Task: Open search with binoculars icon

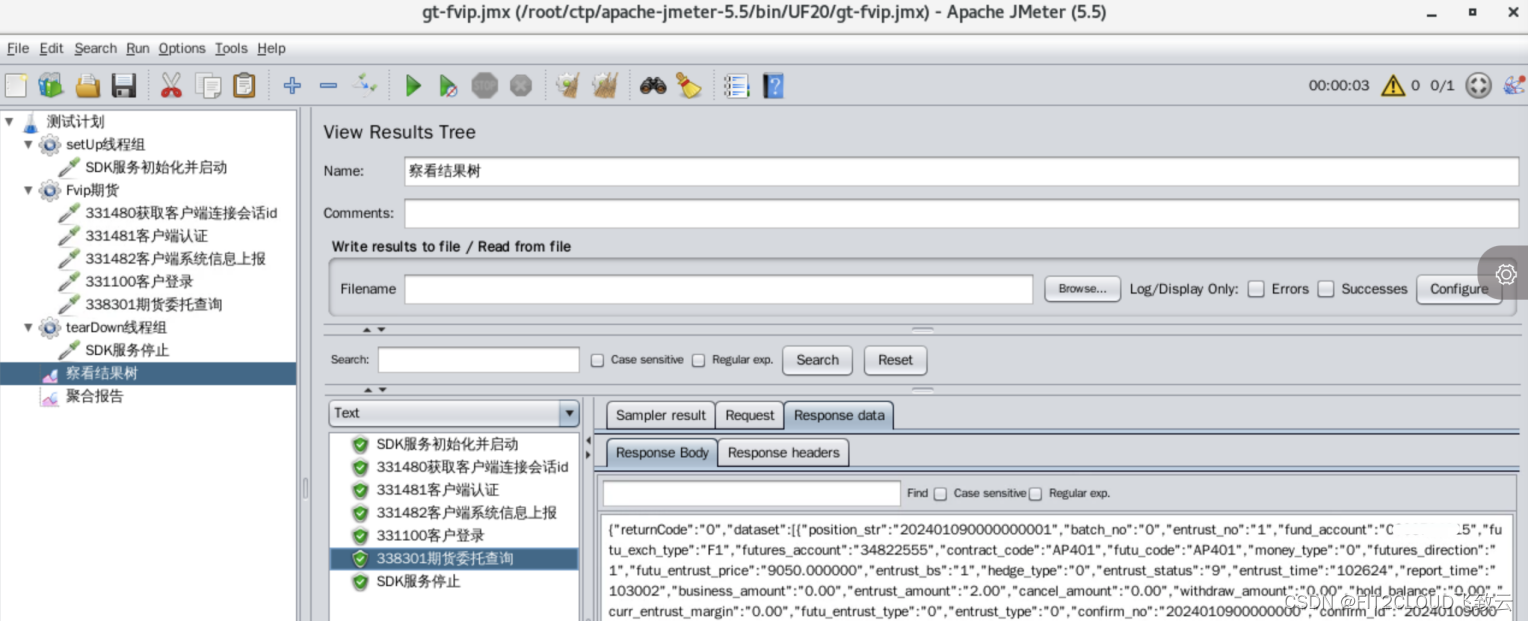Action: (653, 86)
